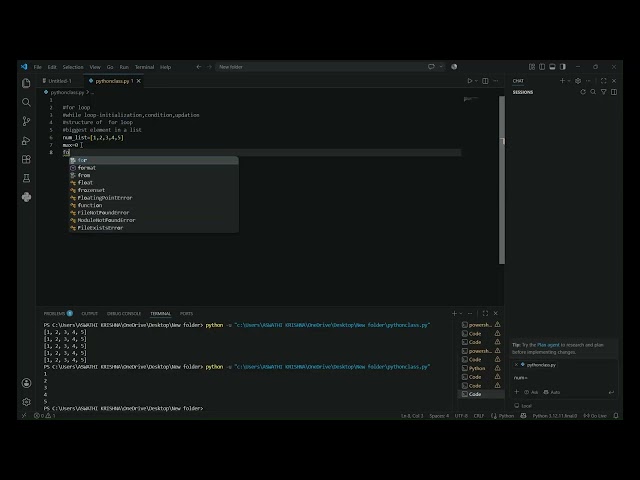Open the new terminal profile dropdown
This screenshot has width=640, height=480.
coord(461,313)
